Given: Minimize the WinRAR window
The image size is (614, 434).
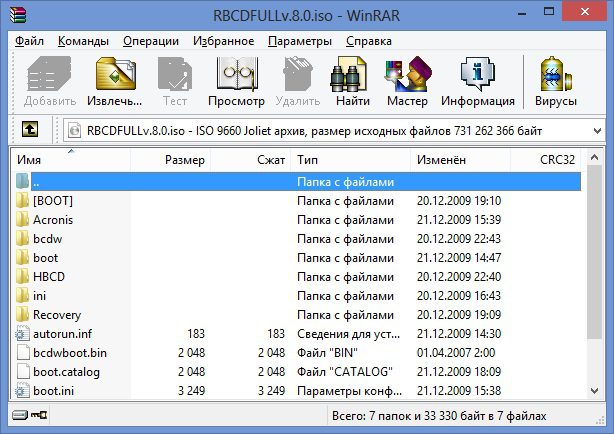Looking at the screenshot, I should pyautogui.click(x=522, y=13).
